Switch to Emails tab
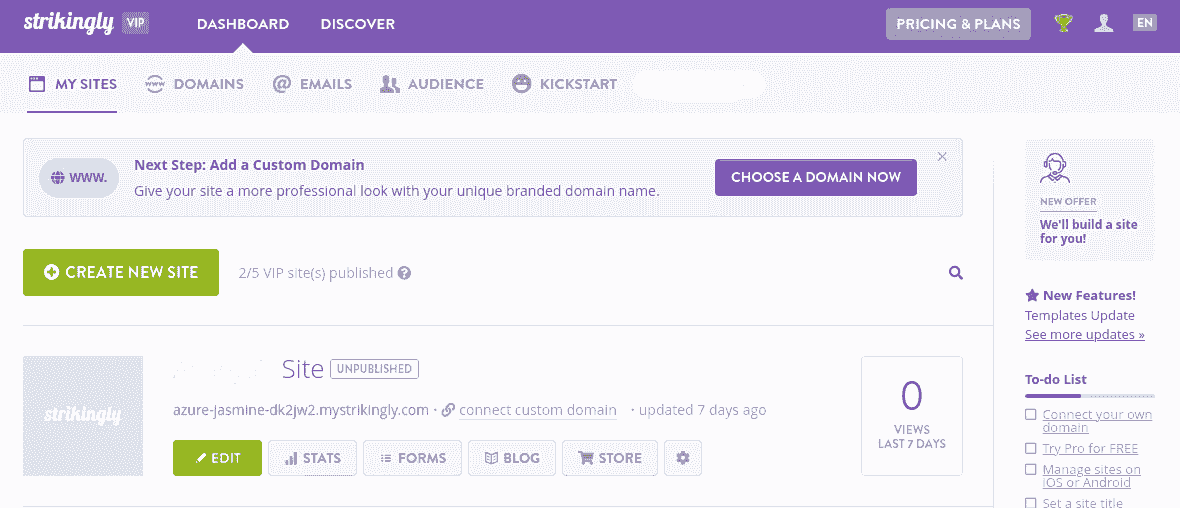This screenshot has width=1180, height=508. tap(312, 84)
